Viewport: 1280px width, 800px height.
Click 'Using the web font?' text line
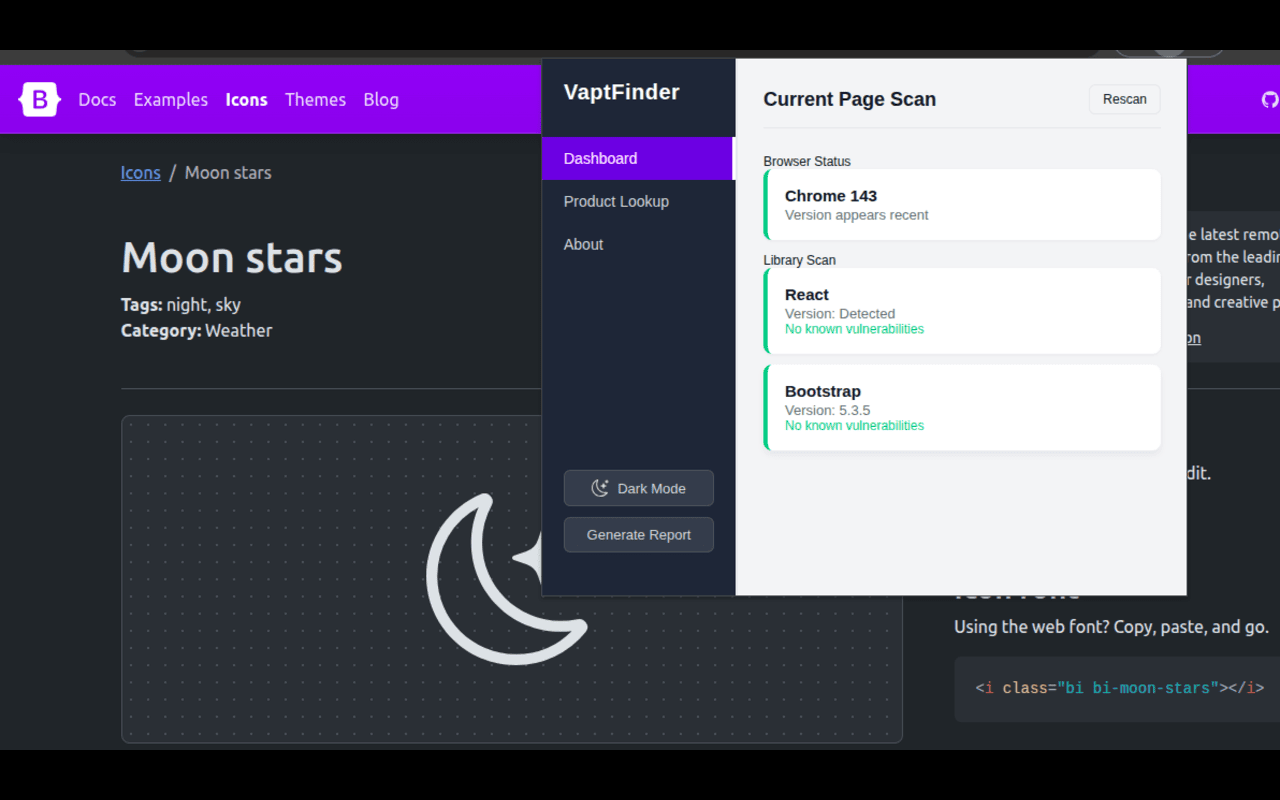click(x=1111, y=627)
